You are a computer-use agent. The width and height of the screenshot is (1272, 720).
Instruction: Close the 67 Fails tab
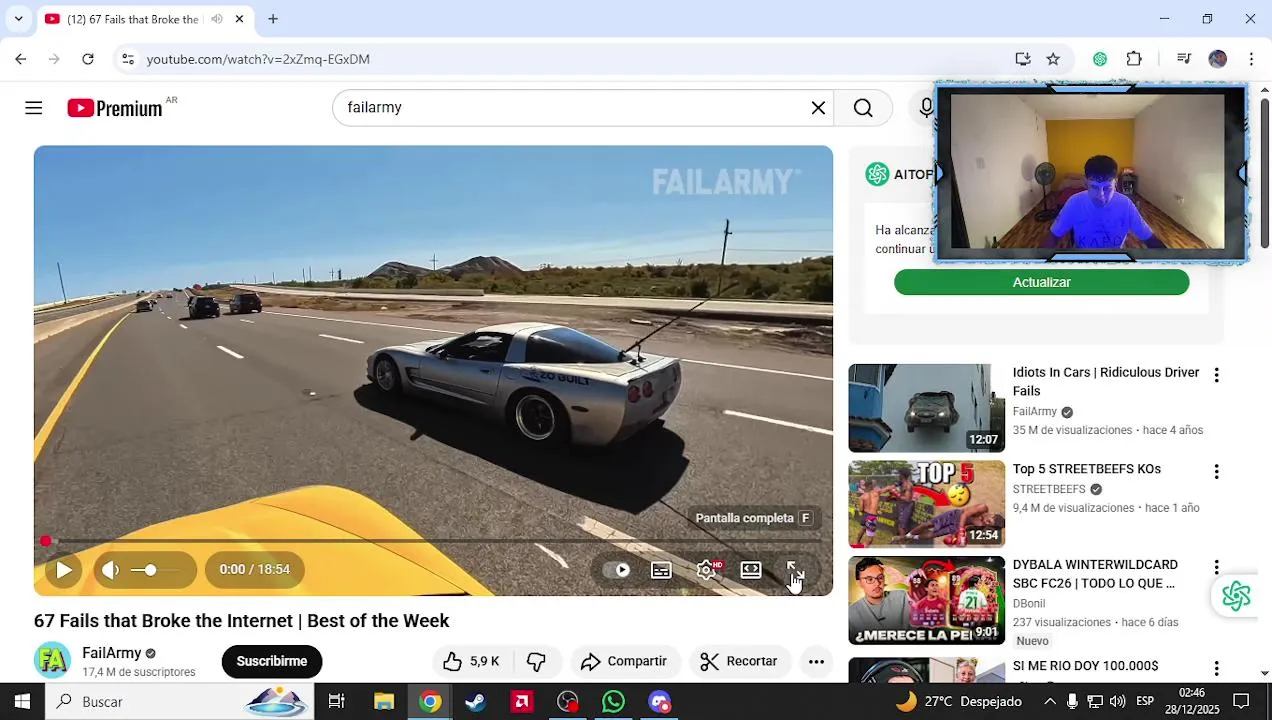click(x=240, y=19)
